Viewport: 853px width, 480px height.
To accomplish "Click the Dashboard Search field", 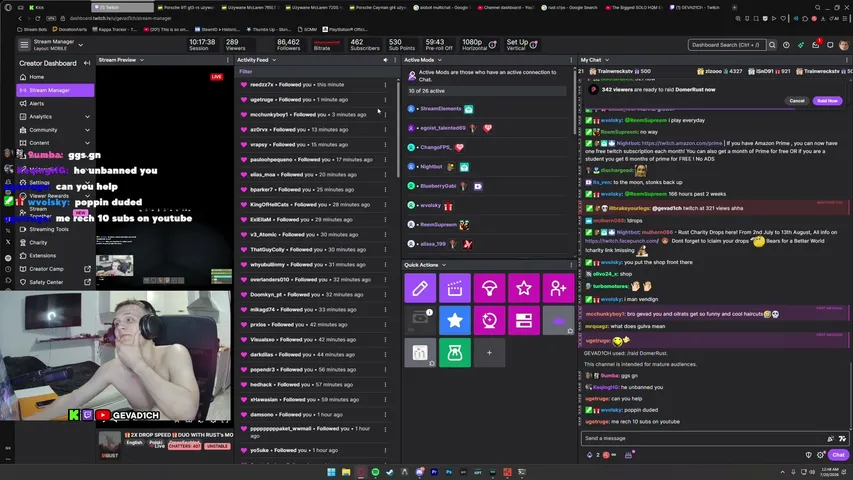I will (726, 45).
